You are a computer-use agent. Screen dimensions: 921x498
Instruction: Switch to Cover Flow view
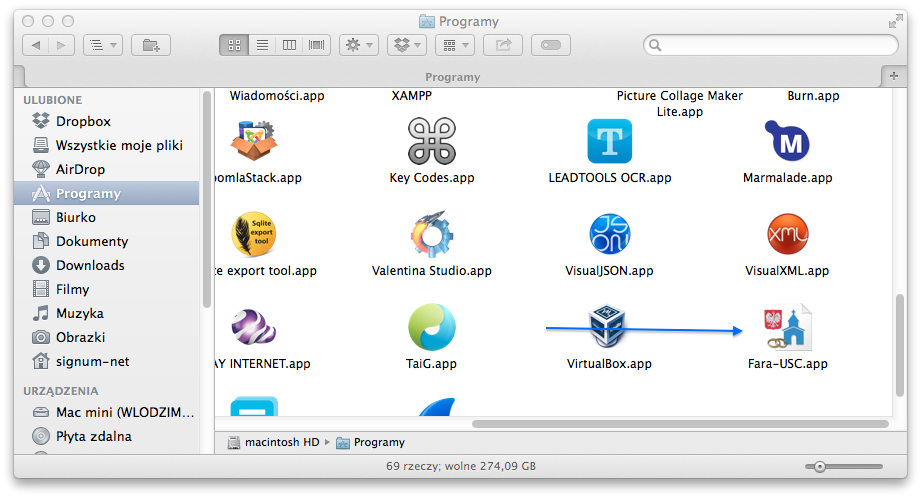pyautogui.click(x=317, y=45)
